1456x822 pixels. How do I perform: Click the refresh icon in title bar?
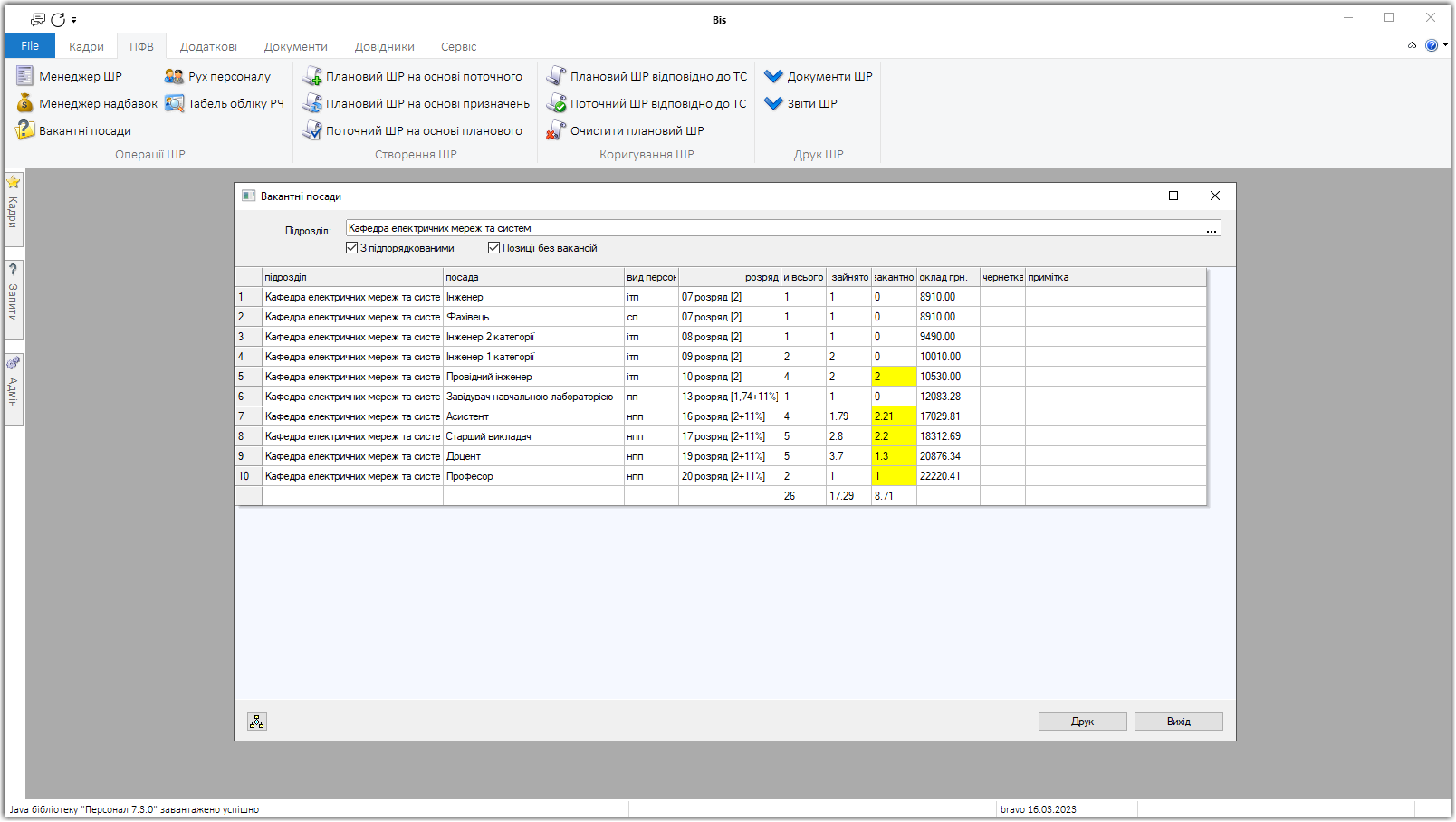click(58, 19)
